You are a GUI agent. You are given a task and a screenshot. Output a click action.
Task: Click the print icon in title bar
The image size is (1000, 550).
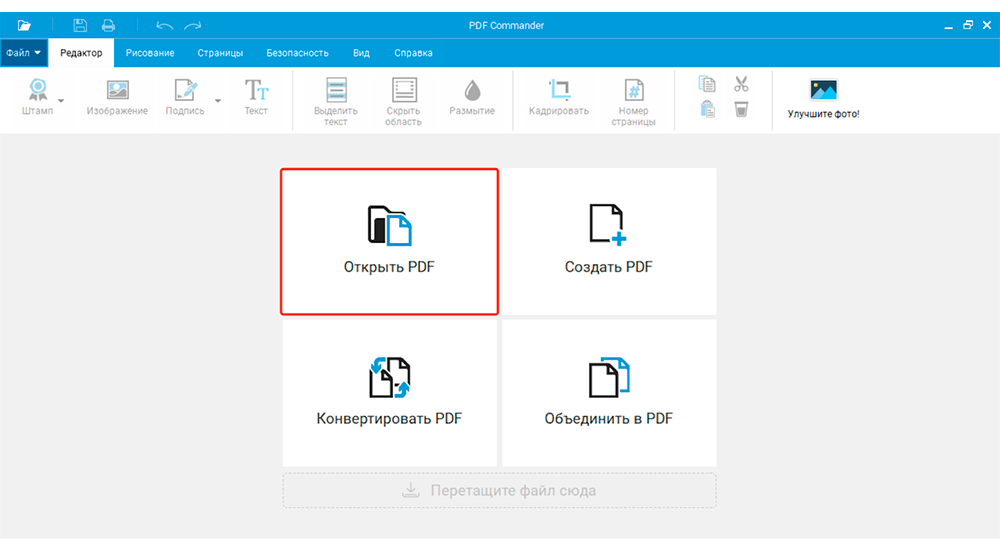pos(108,26)
